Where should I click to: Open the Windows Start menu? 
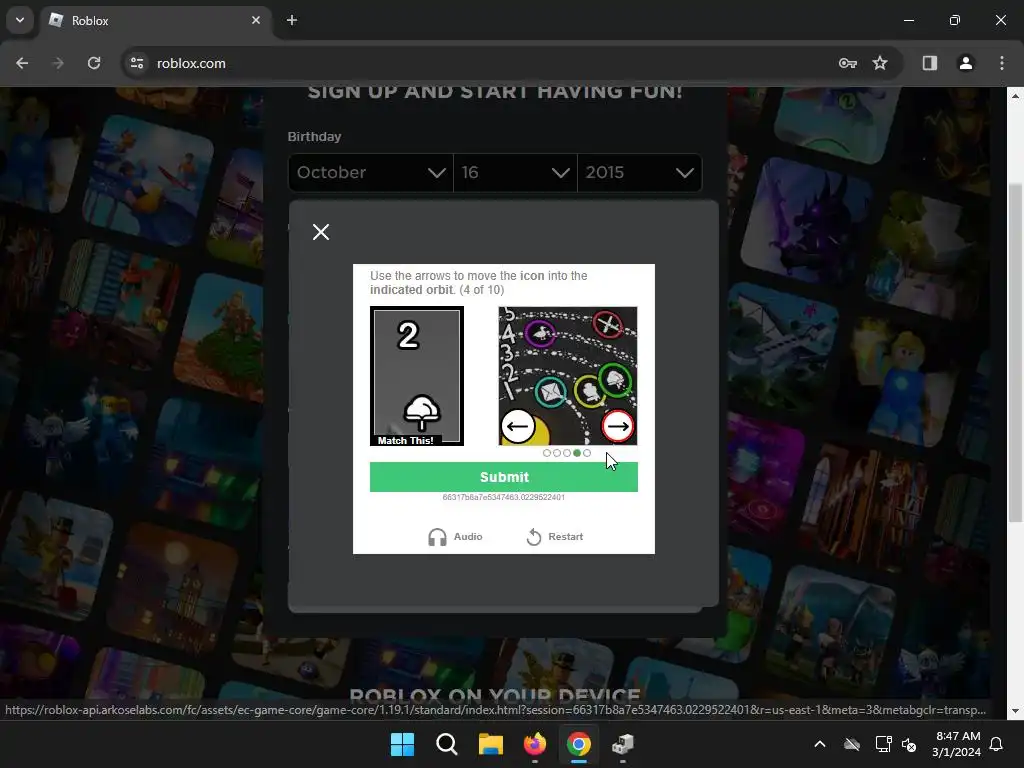(402, 744)
